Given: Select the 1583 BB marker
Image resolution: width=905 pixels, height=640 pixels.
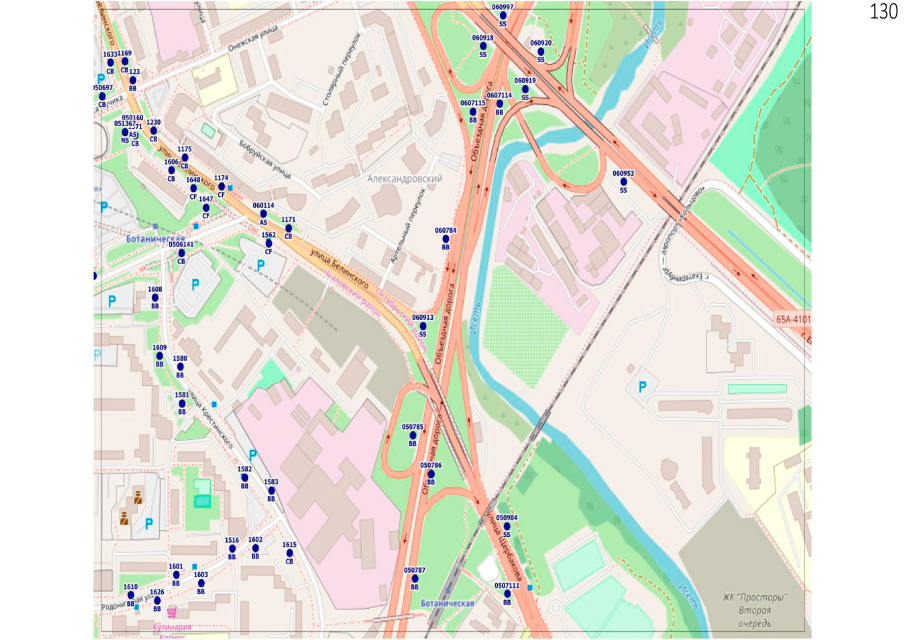Looking at the screenshot, I should pyautogui.click(x=271, y=490).
